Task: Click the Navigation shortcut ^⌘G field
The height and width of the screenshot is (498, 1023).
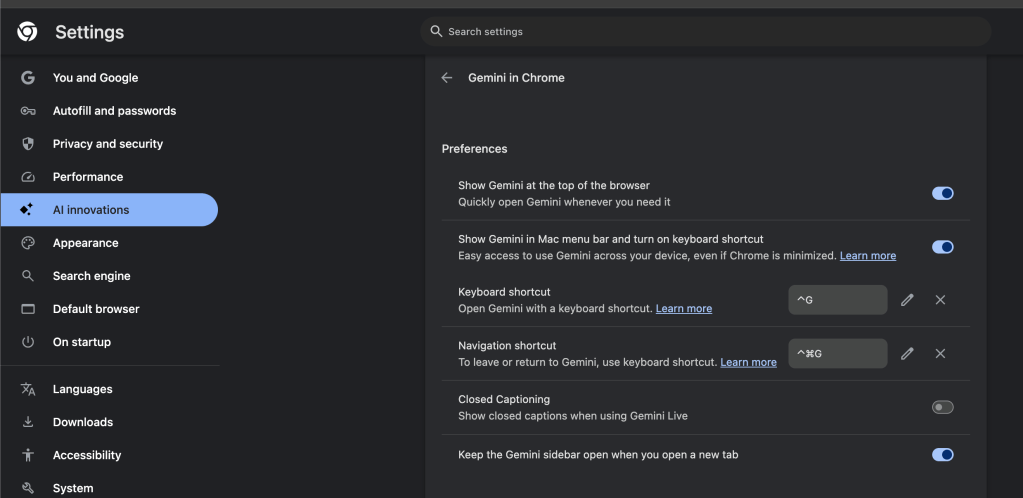Action: click(x=838, y=353)
